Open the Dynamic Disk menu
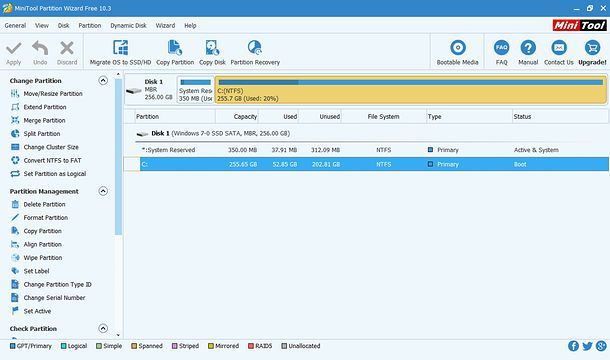 click(128, 26)
